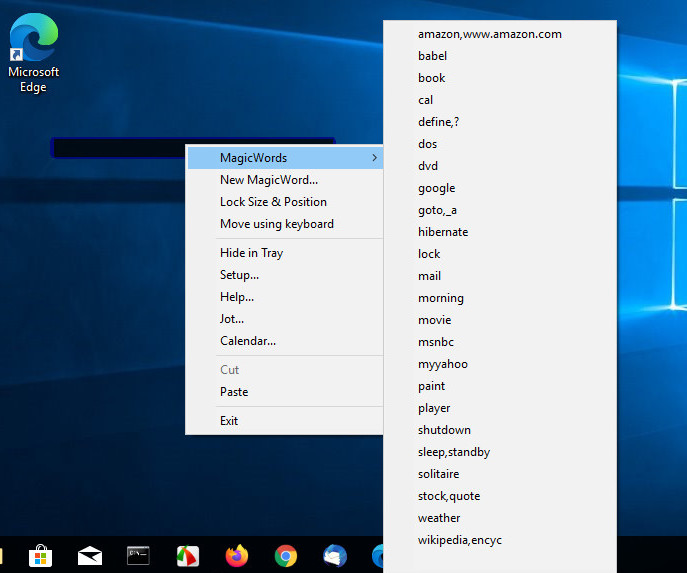The height and width of the screenshot is (573, 687).
Task: Select the movie magic word
Action: [x=500, y=320]
